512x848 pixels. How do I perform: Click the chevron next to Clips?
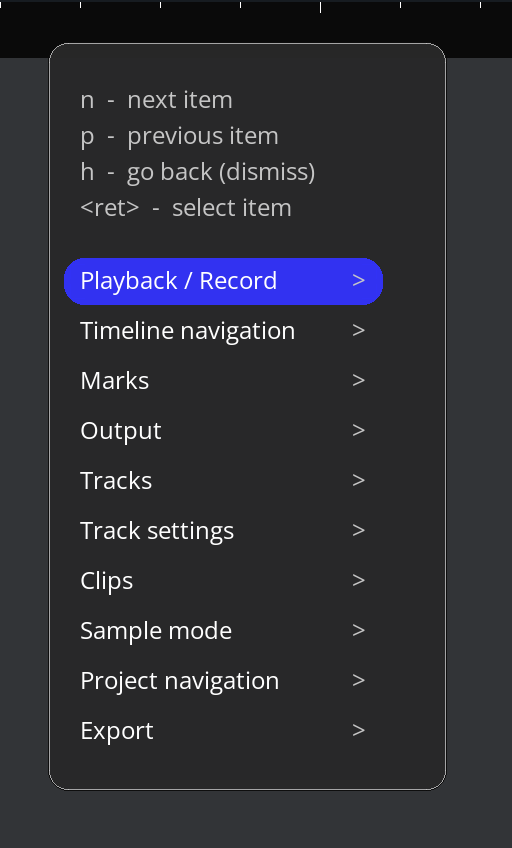358,580
